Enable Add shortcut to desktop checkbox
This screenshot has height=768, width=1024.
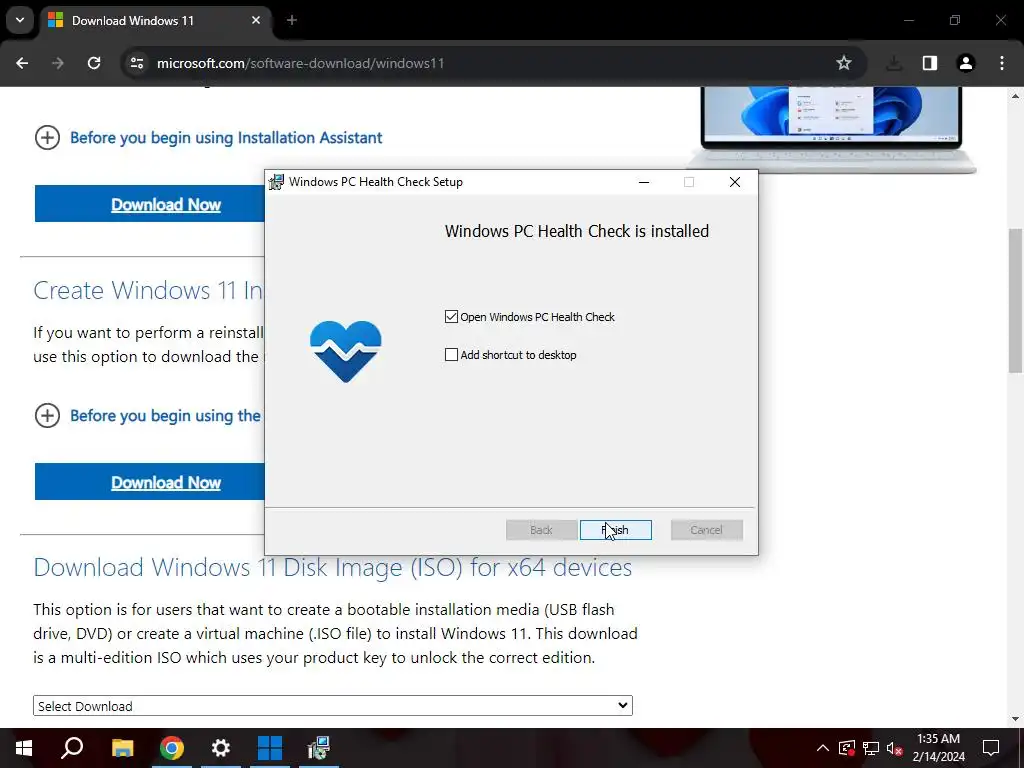click(x=451, y=355)
